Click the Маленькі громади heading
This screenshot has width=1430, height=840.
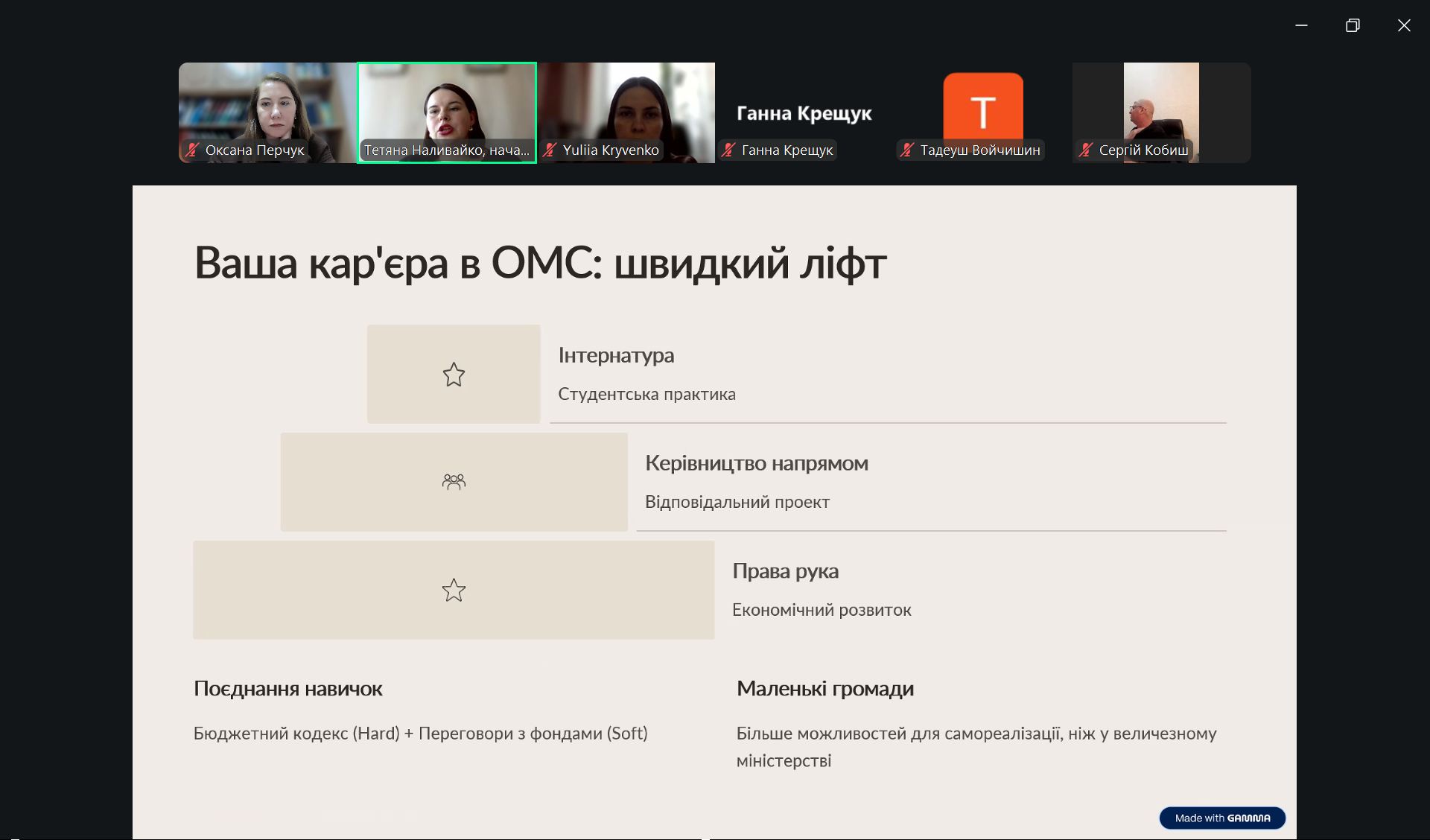[x=824, y=688]
